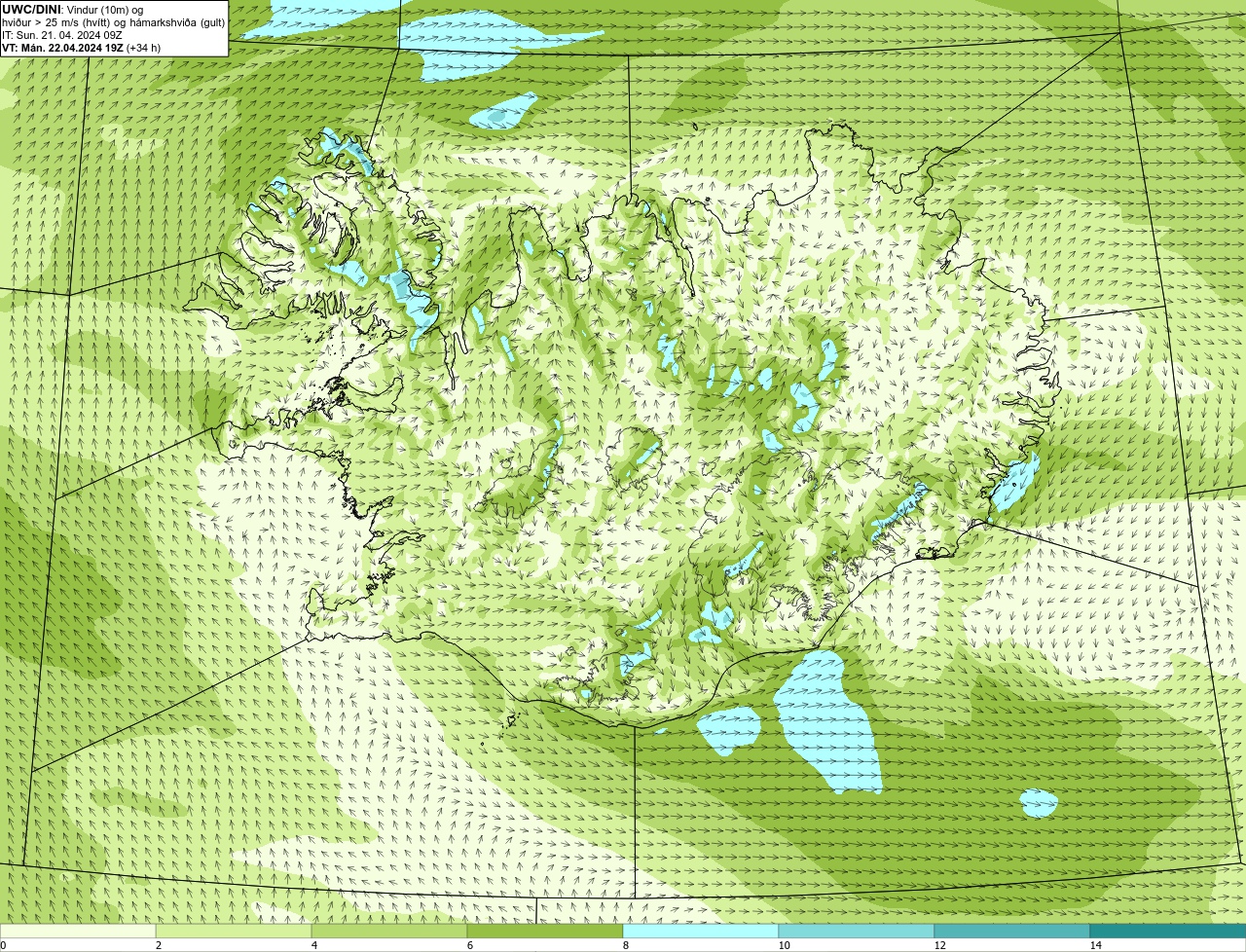Click the legend scale label '4'

pyautogui.click(x=313, y=945)
